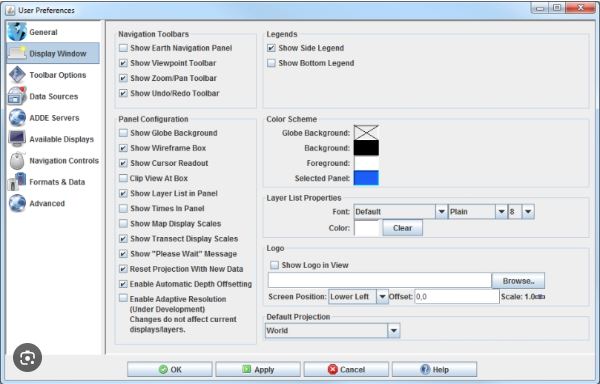Toggle Show "Please Wait" Message checkbox

123,254
